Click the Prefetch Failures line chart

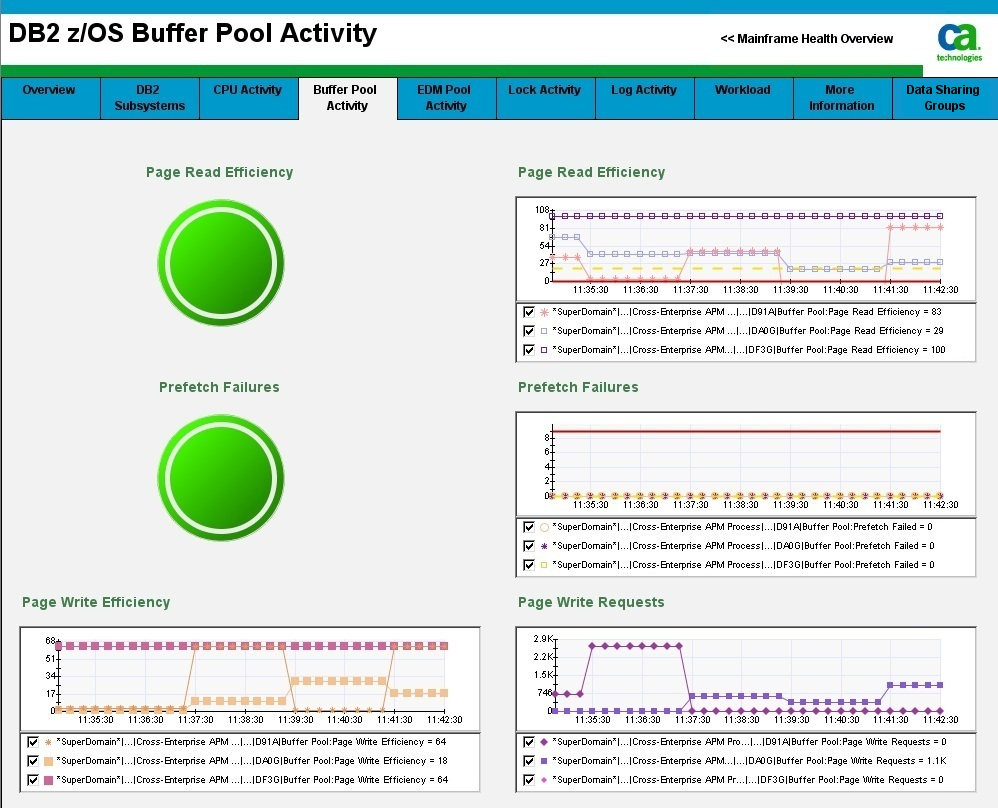point(745,464)
